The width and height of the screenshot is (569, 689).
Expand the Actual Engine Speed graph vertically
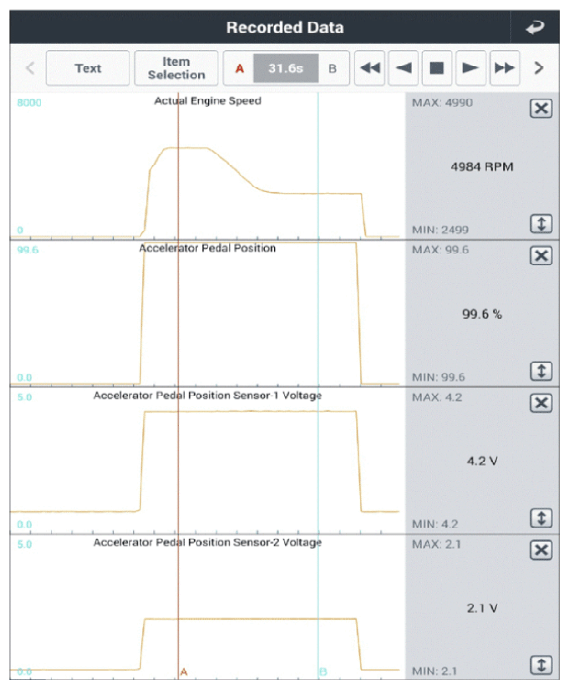click(541, 224)
